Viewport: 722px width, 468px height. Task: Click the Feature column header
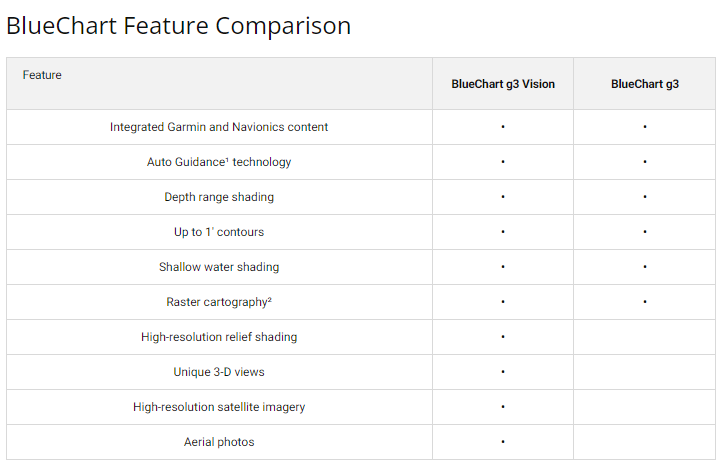[x=42, y=75]
